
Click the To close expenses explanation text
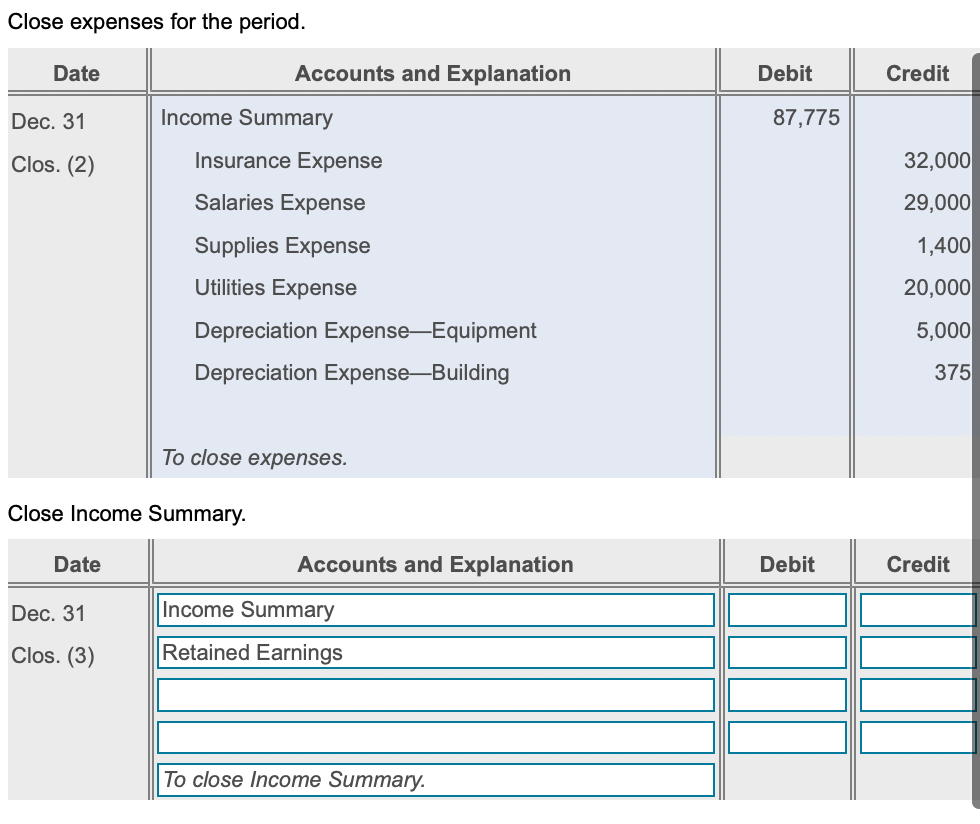(x=254, y=457)
